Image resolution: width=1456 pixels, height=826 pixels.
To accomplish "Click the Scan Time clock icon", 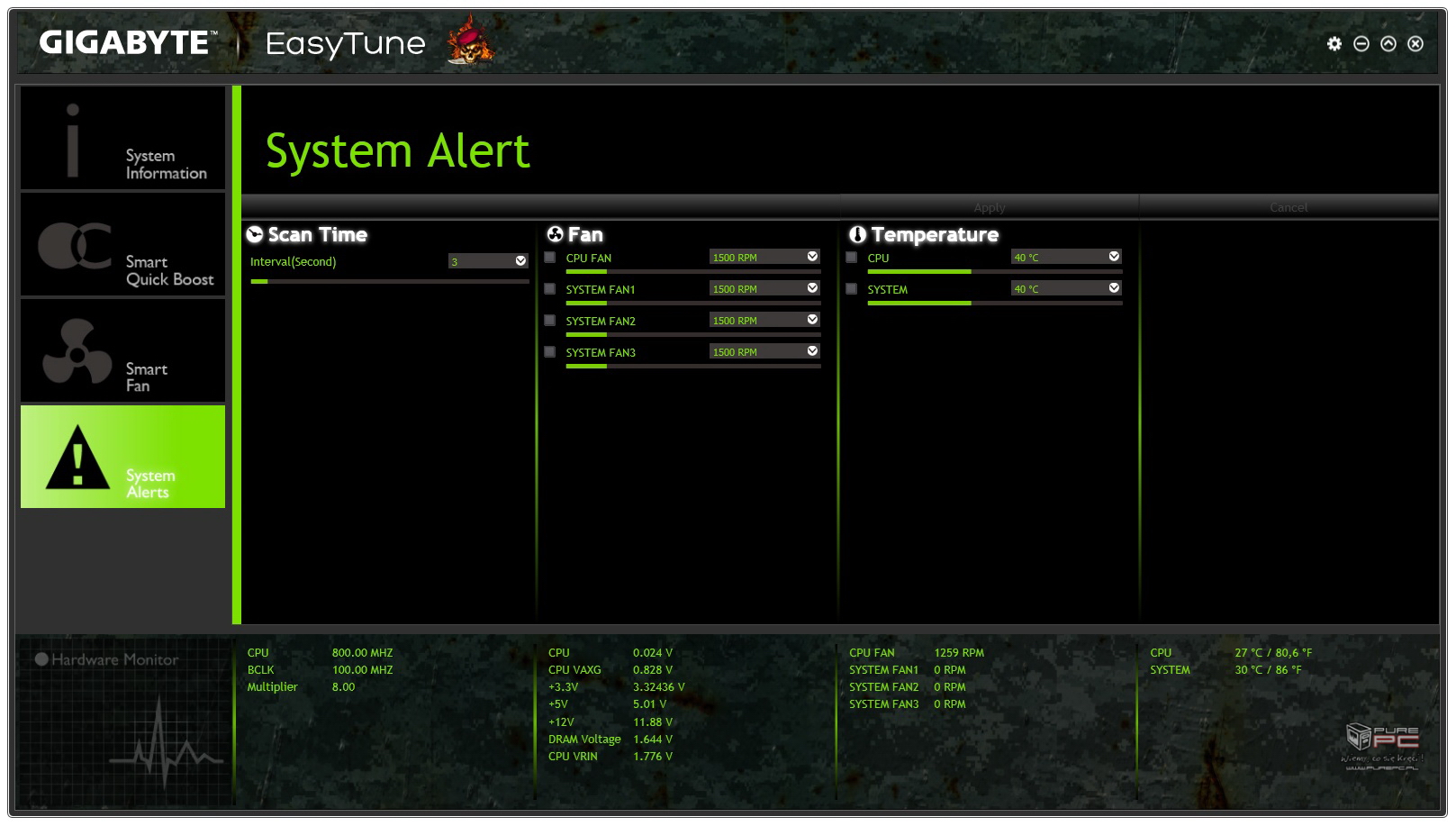I will pos(255,235).
